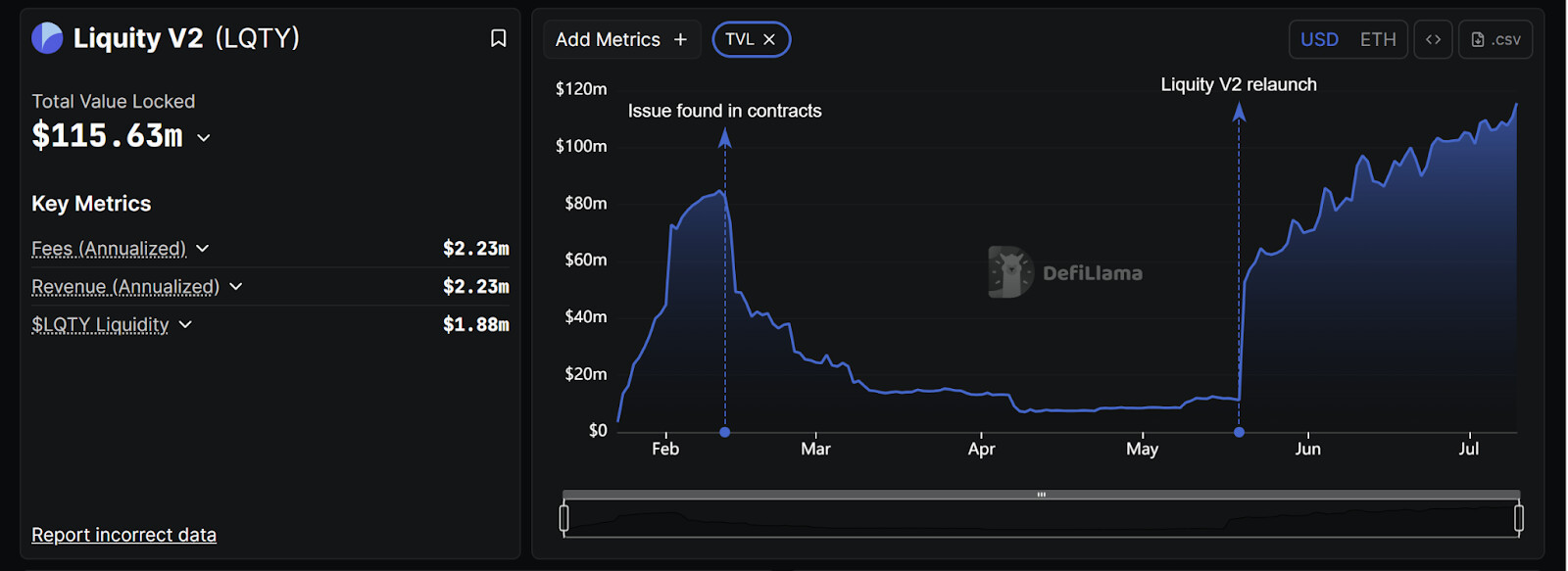Switch the chart denomination to USD
The width and height of the screenshot is (1568, 571).
click(x=1319, y=39)
